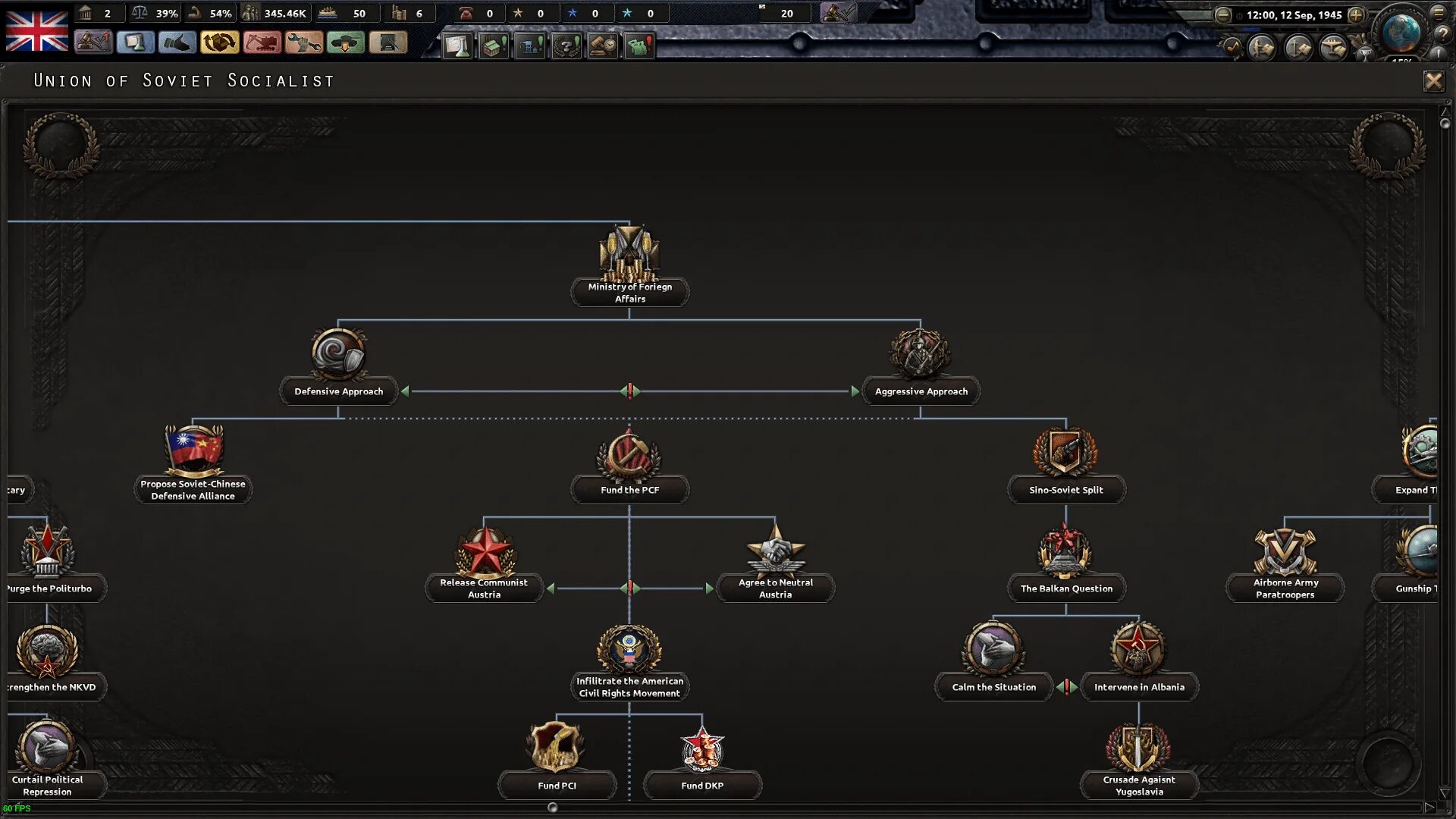Click the red telephone command power icon

click(x=466, y=13)
